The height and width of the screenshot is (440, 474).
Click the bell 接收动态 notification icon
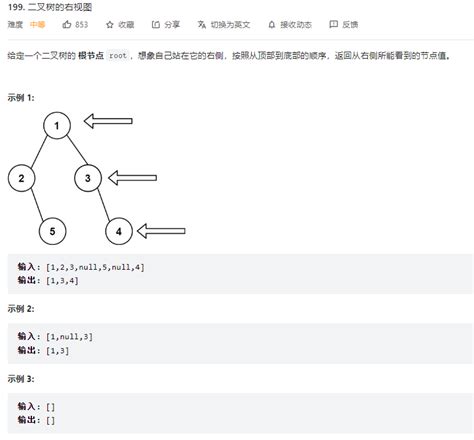[272, 24]
